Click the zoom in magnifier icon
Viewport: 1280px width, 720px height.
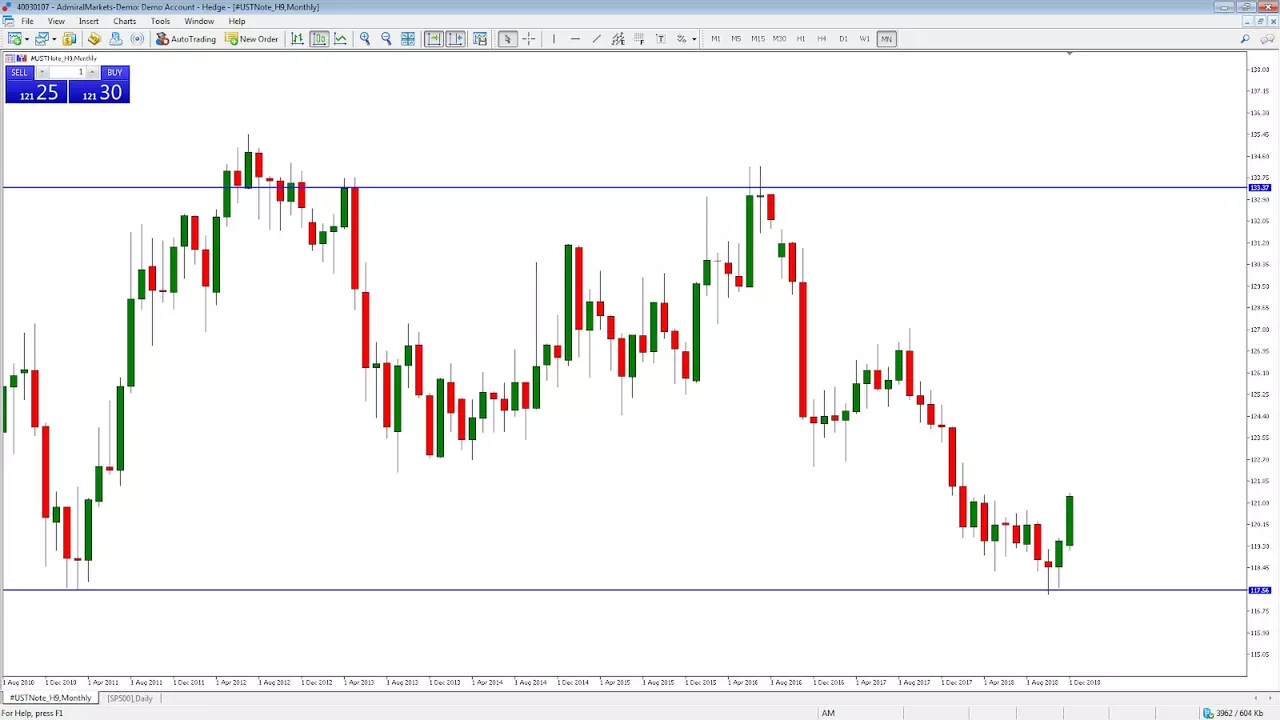pyautogui.click(x=365, y=39)
